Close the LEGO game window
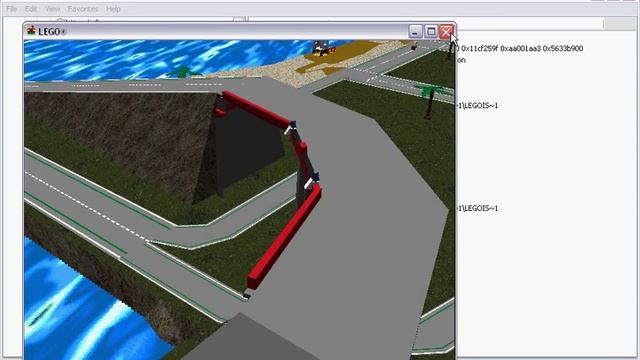This screenshot has height=360, width=640. [447, 31]
